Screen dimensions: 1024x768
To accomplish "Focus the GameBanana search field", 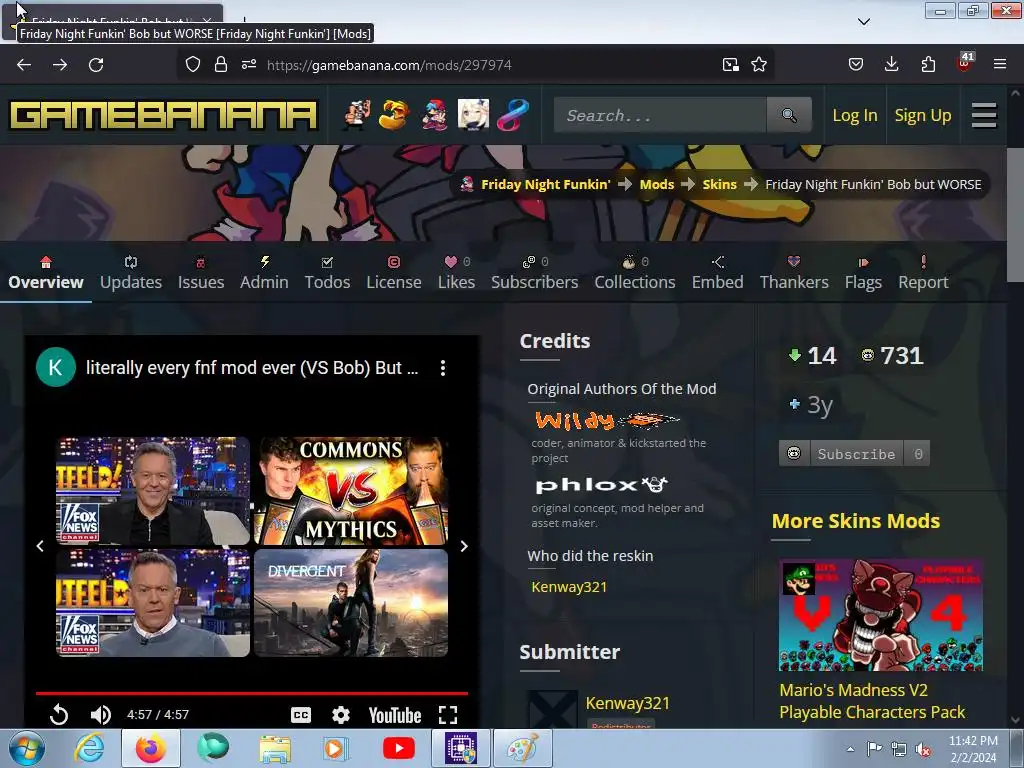I will click(660, 116).
